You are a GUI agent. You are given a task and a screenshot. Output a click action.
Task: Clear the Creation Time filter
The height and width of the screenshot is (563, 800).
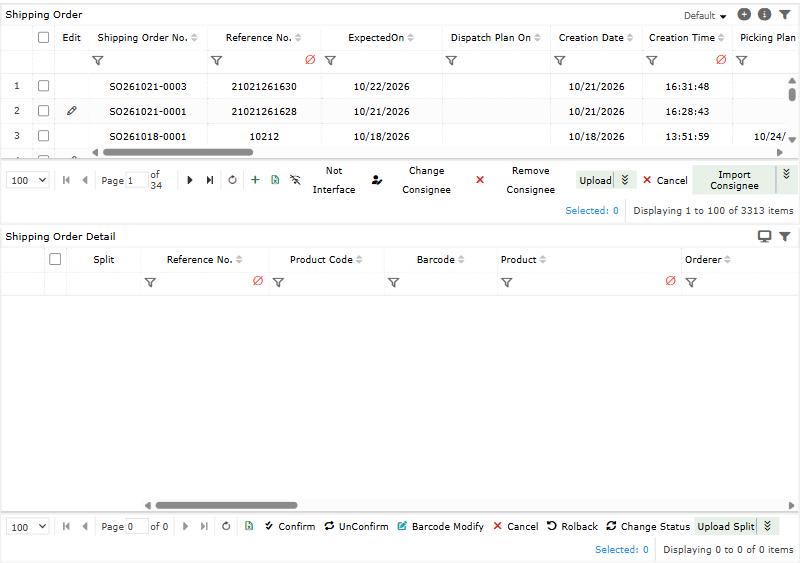click(x=721, y=60)
